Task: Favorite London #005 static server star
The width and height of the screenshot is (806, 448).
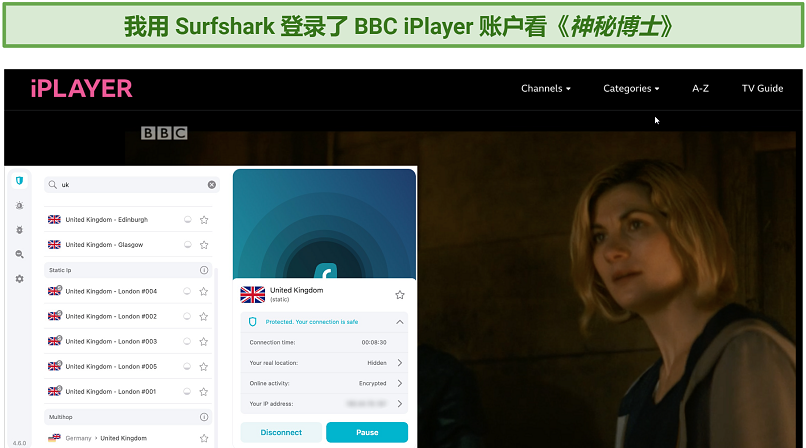Action: pos(204,367)
